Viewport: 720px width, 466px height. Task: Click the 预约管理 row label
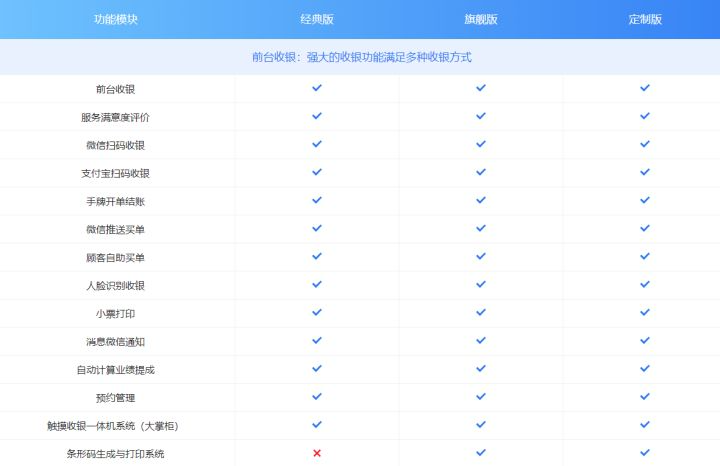[115, 398]
